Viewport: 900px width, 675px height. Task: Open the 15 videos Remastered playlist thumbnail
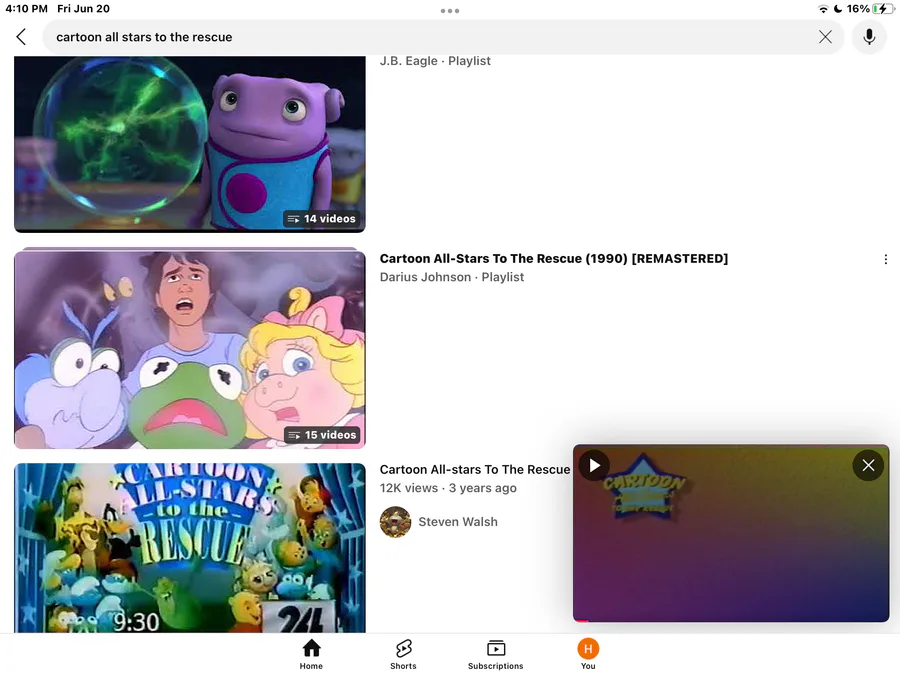coord(189,350)
